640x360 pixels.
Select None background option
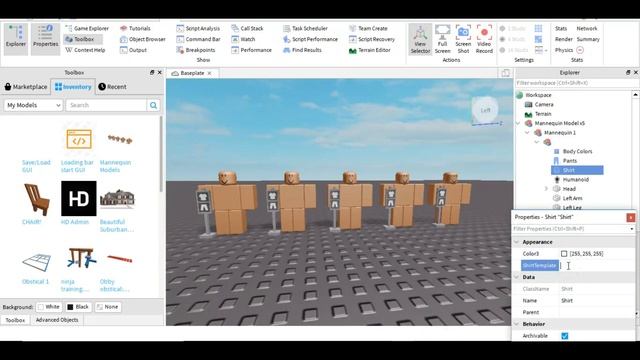107,307
